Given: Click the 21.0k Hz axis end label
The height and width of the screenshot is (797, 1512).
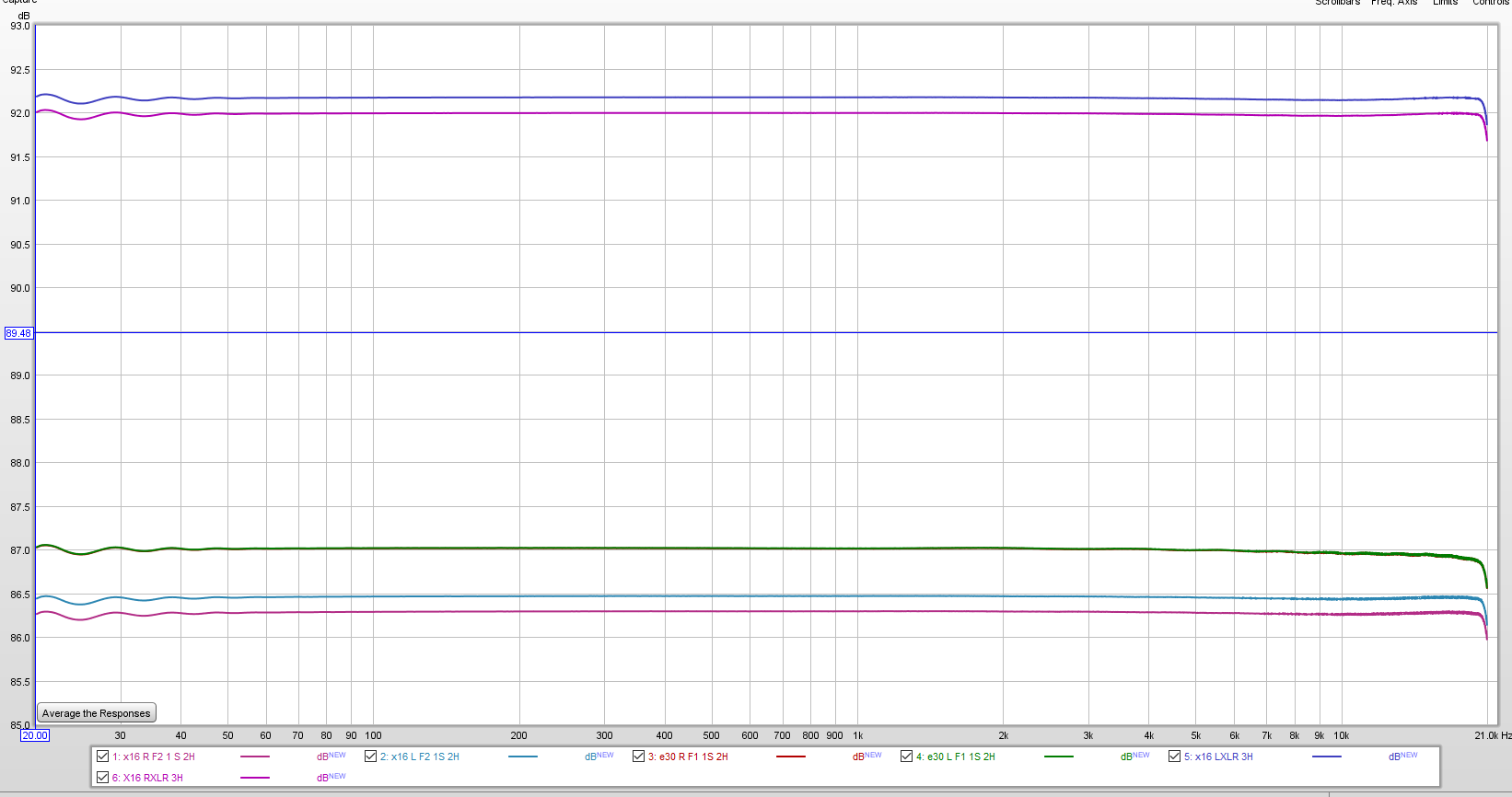Looking at the screenshot, I should 1493,735.
